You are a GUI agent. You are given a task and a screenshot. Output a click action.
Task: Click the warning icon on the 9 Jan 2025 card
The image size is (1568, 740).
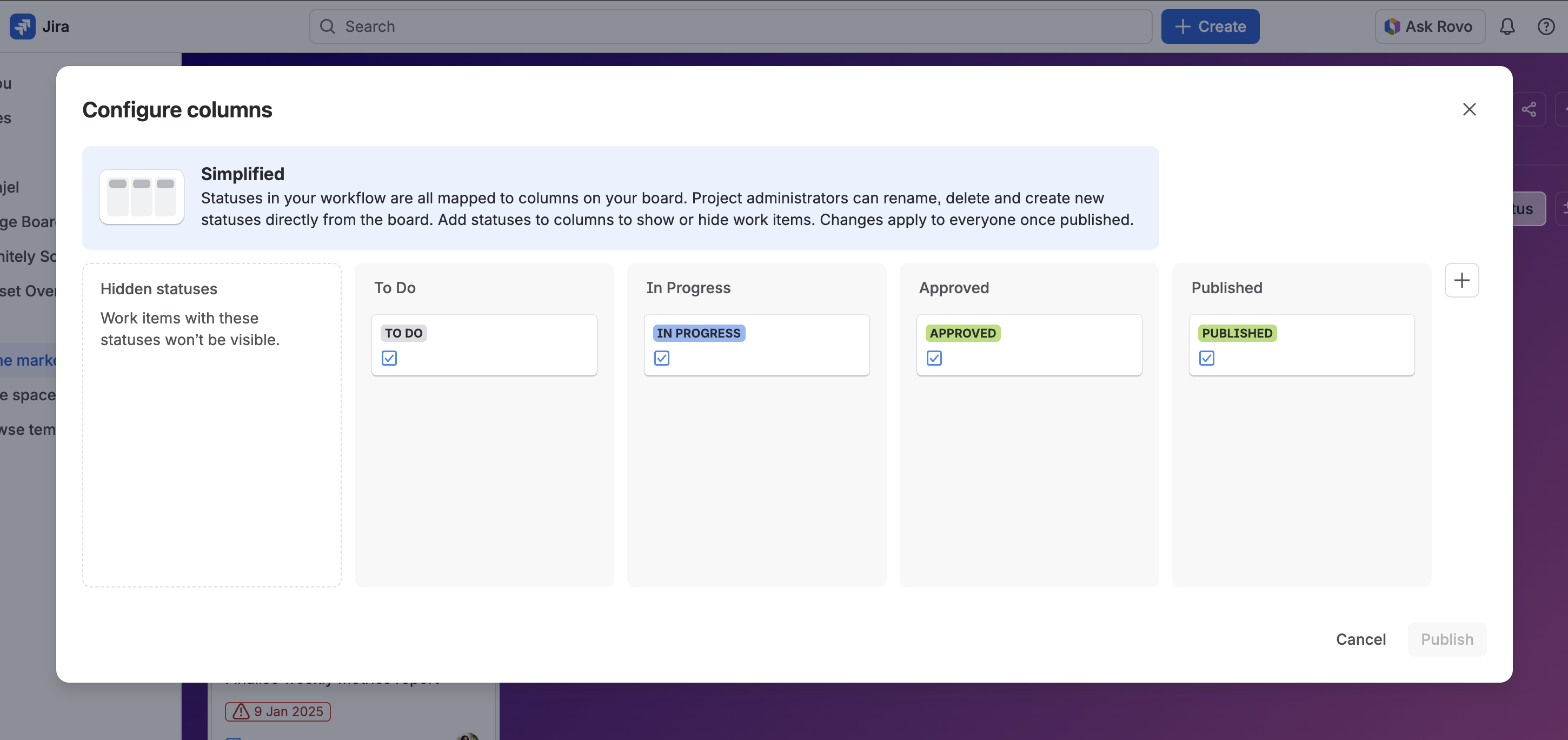(x=241, y=711)
